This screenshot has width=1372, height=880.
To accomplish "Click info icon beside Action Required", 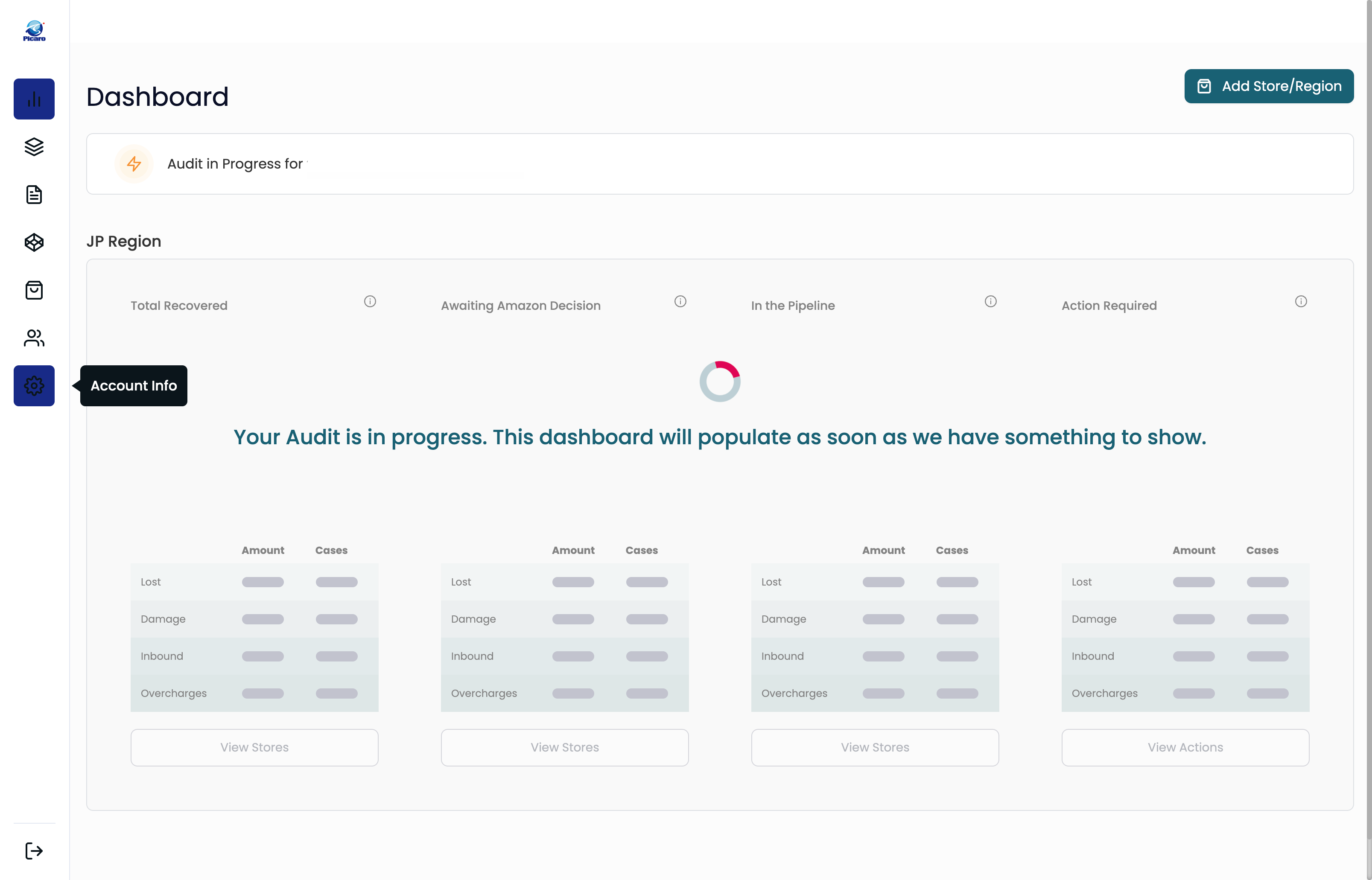I will [x=1301, y=301].
